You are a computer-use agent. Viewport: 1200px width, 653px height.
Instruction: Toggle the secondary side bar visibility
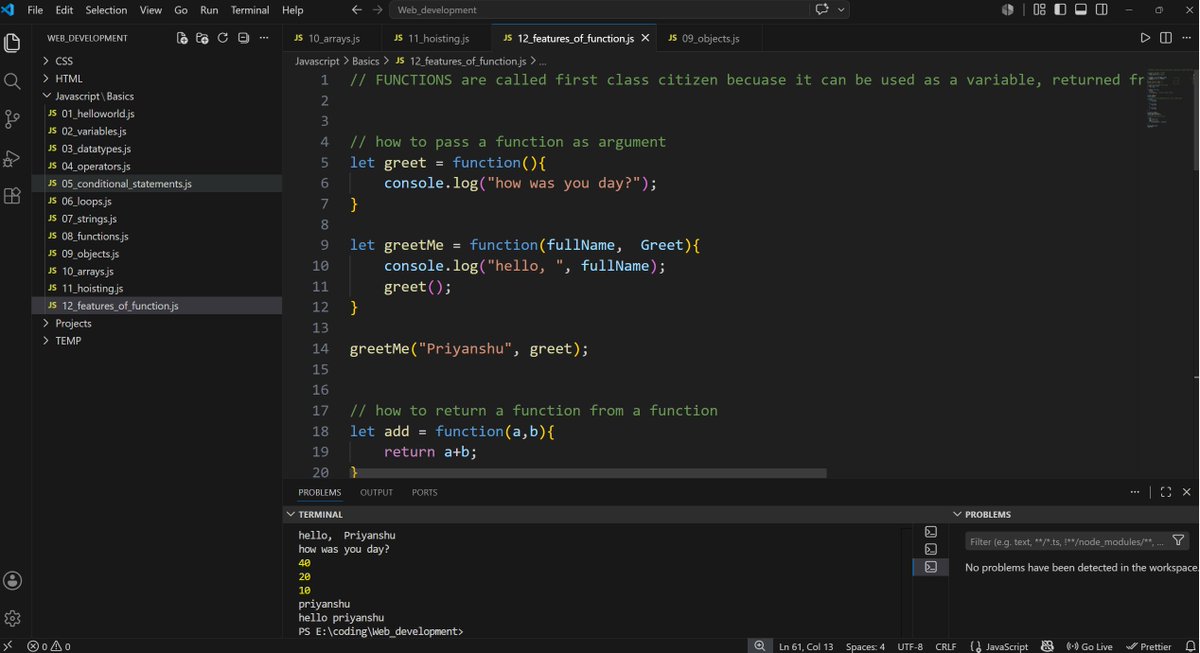click(x=1101, y=10)
